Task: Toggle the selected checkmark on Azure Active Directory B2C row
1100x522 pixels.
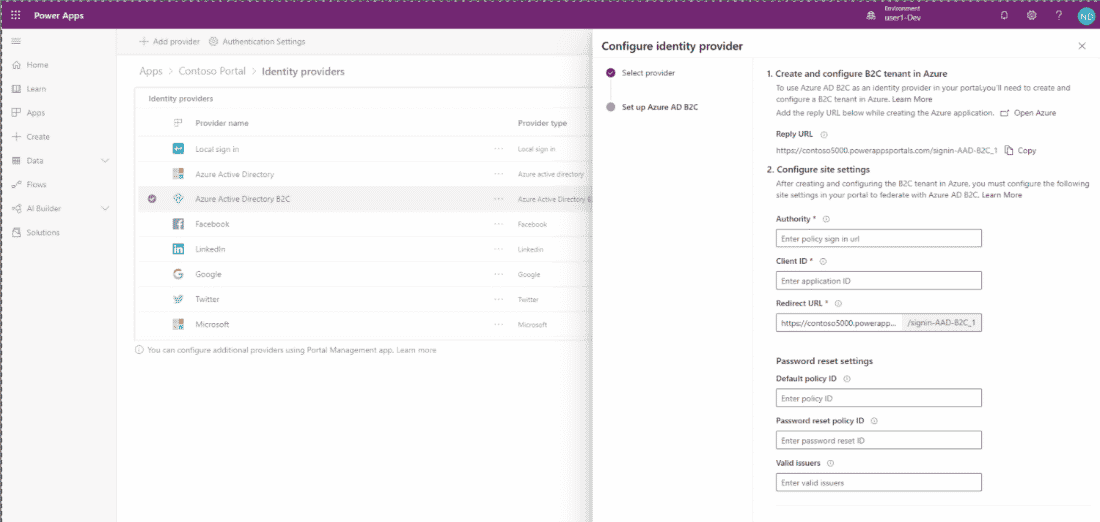Action: coord(152,199)
